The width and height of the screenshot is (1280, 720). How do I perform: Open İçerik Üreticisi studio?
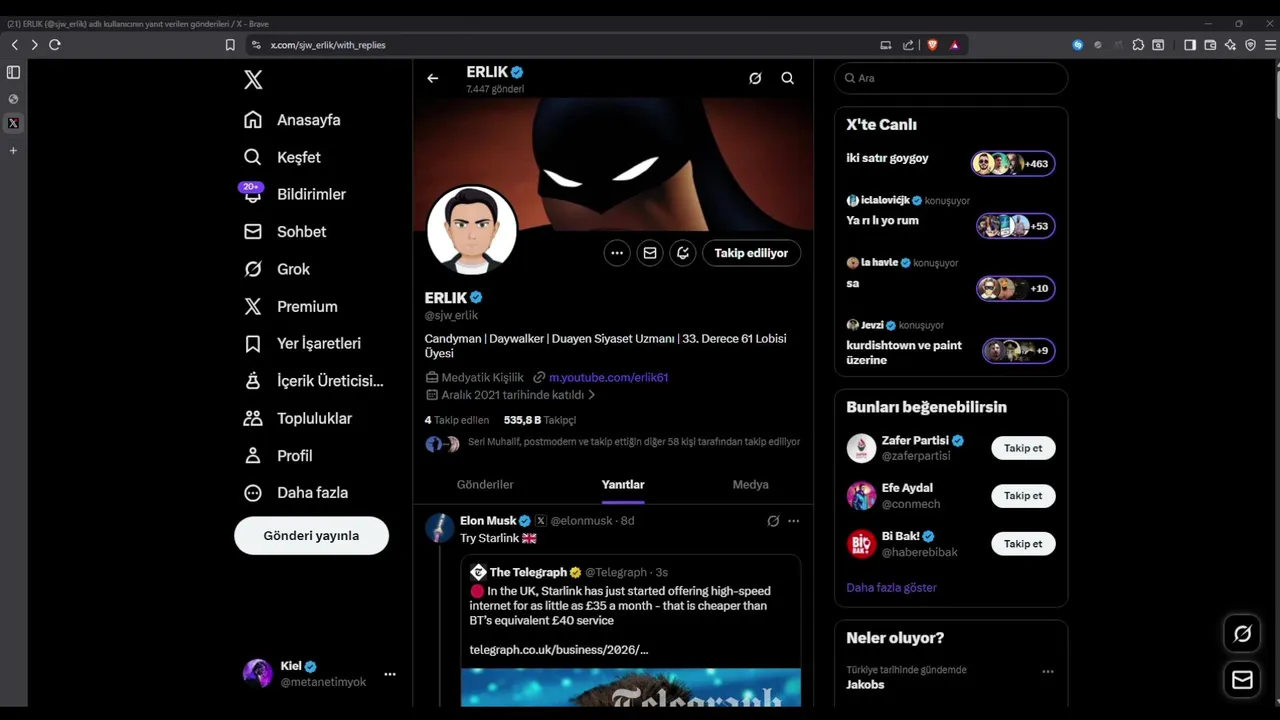point(313,381)
